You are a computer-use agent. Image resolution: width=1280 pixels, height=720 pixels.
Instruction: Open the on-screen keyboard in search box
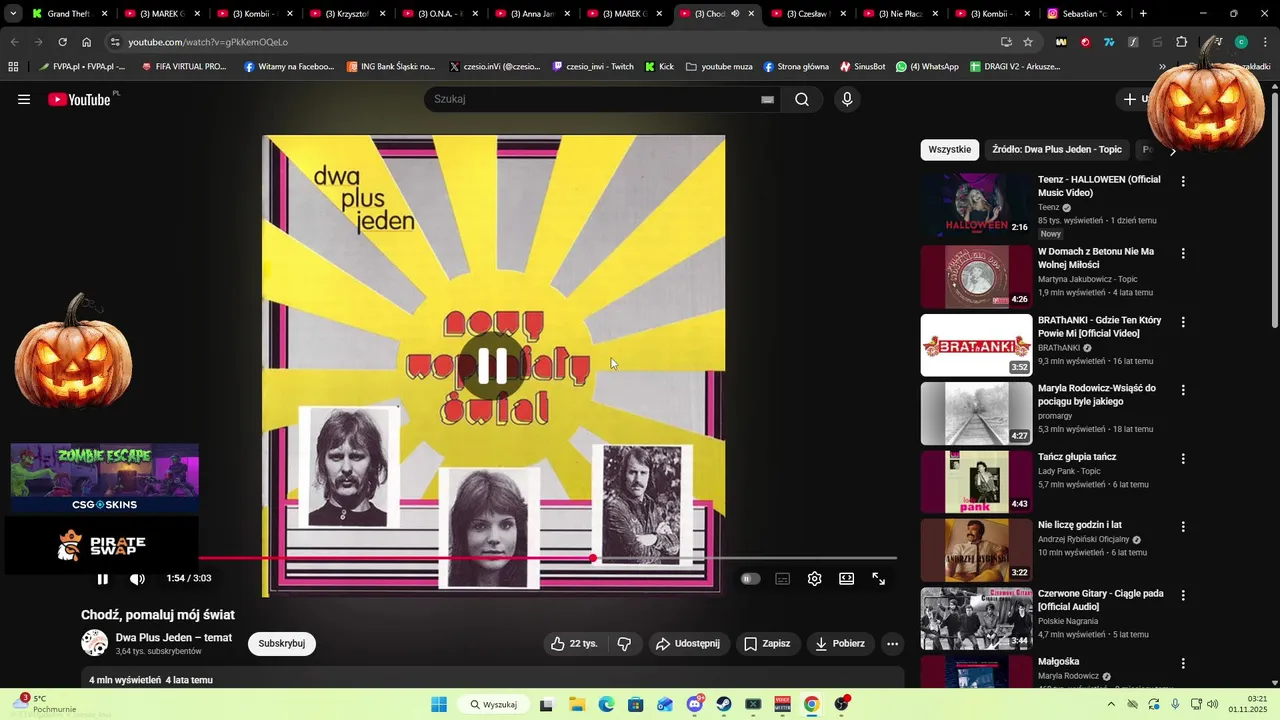[767, 100]
